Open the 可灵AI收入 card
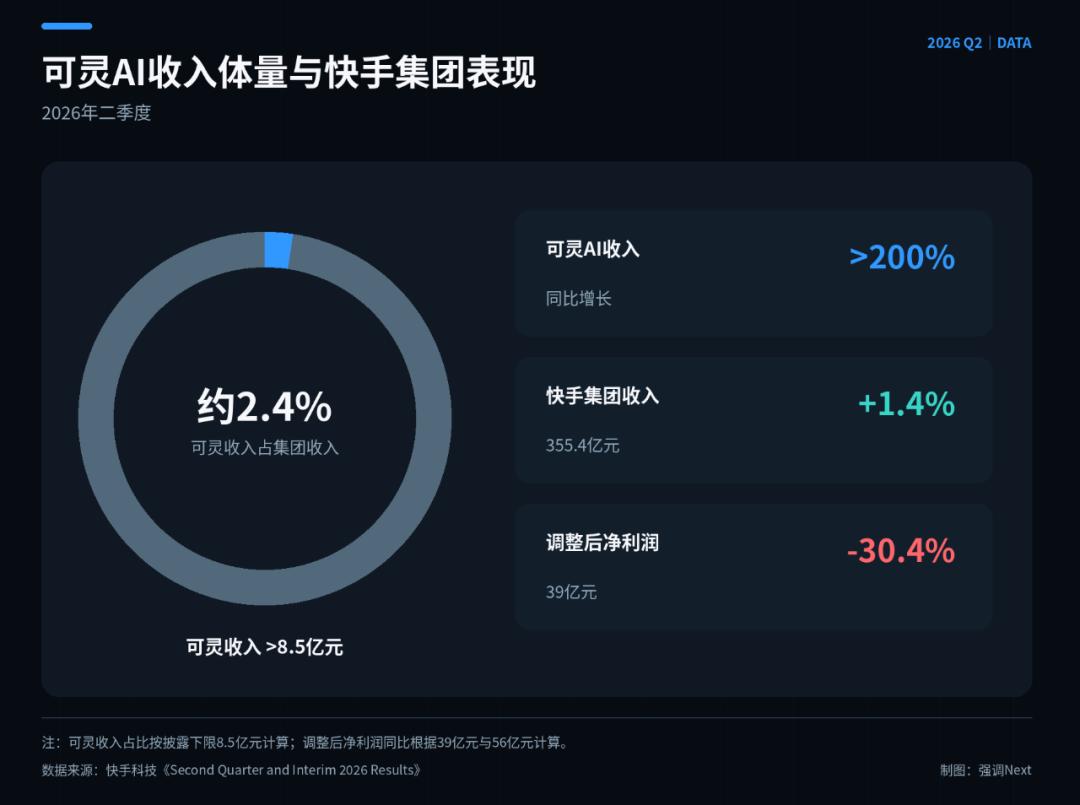Viewport: 1080px width, 805px height. [754, 273]
